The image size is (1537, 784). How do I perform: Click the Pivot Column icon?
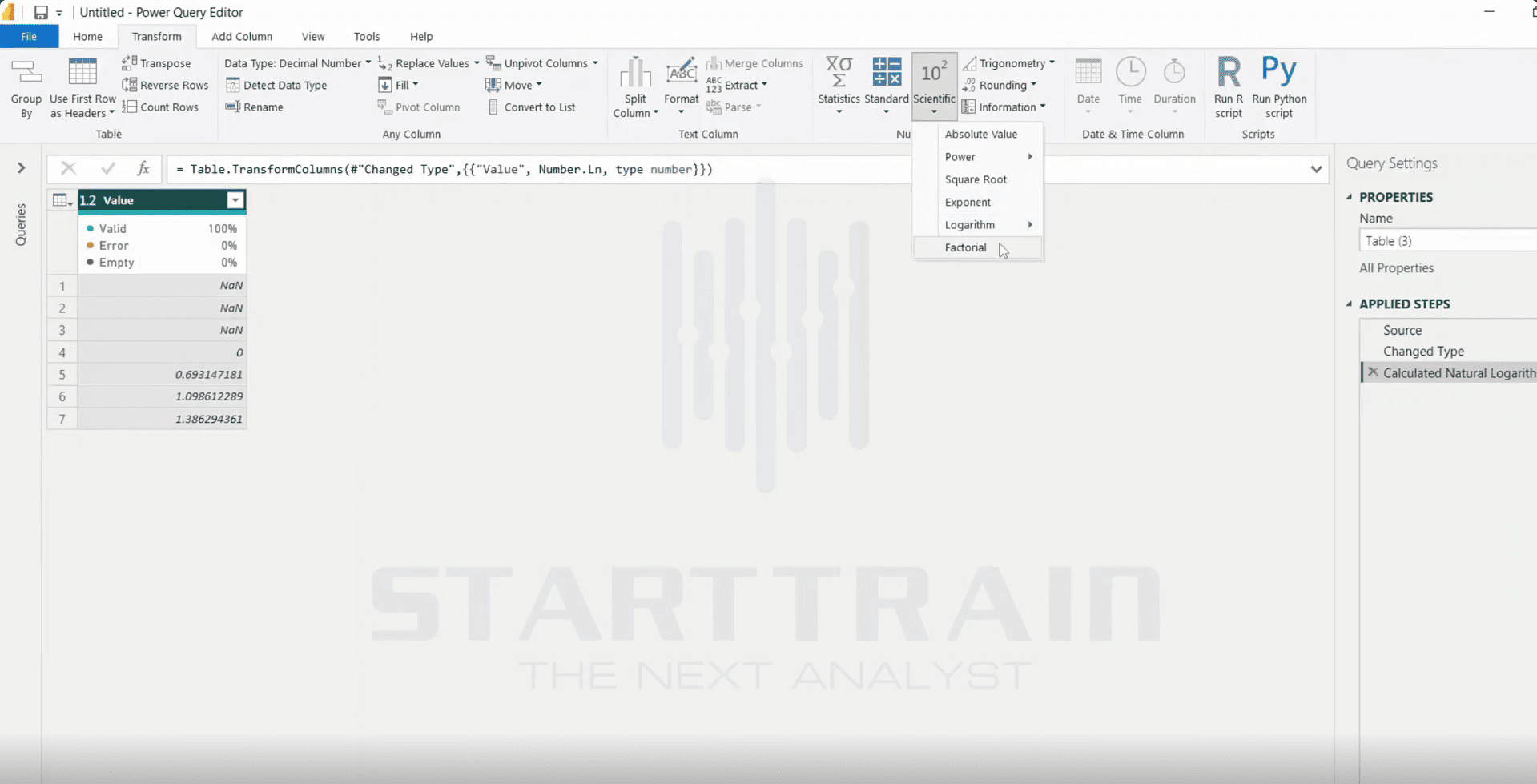pyautogui.click(x=384, y=107)
